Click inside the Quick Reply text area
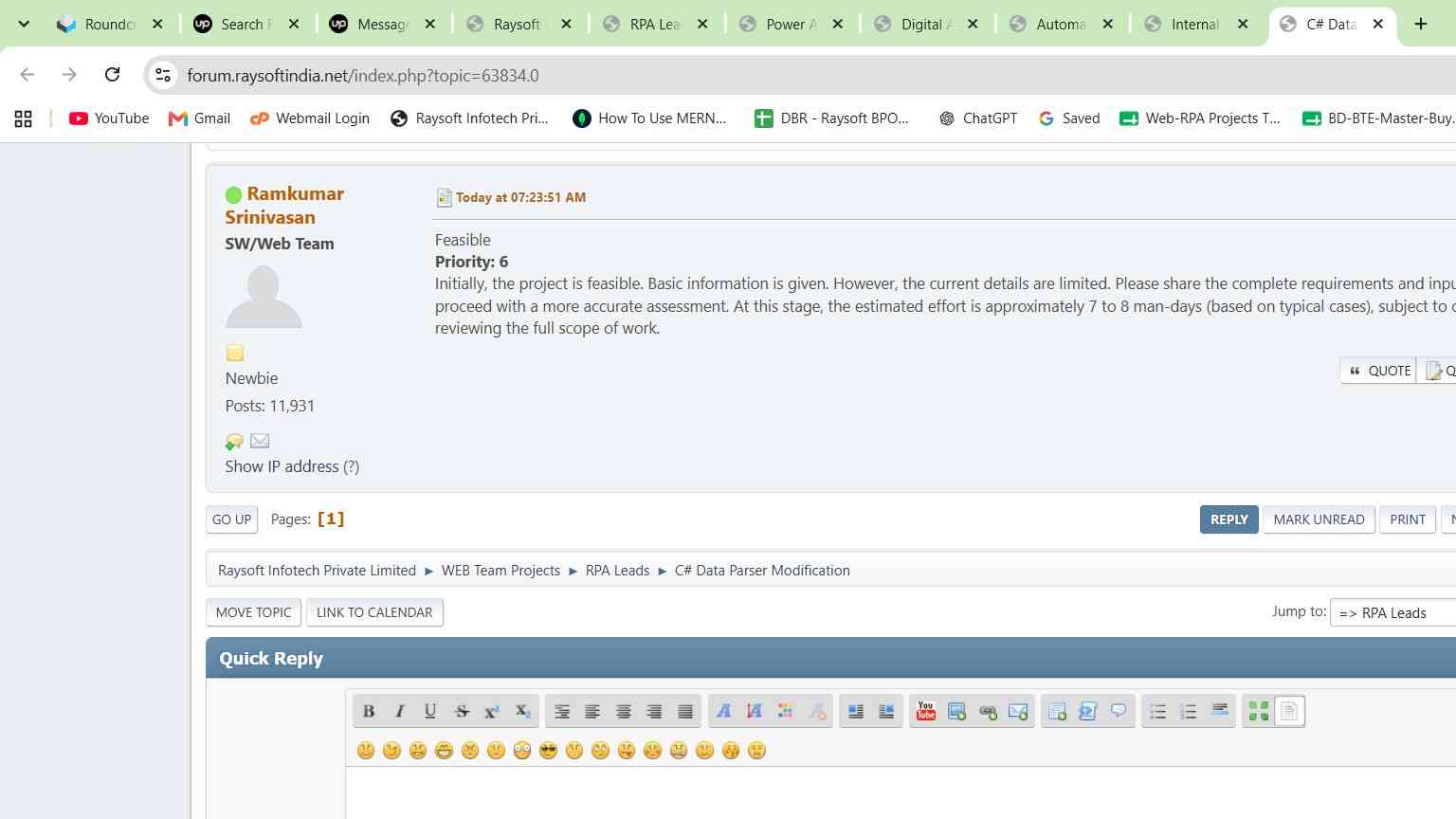The height and width of the screenshot is (819, 1456). pyautogui.click(x=901, y=793)
